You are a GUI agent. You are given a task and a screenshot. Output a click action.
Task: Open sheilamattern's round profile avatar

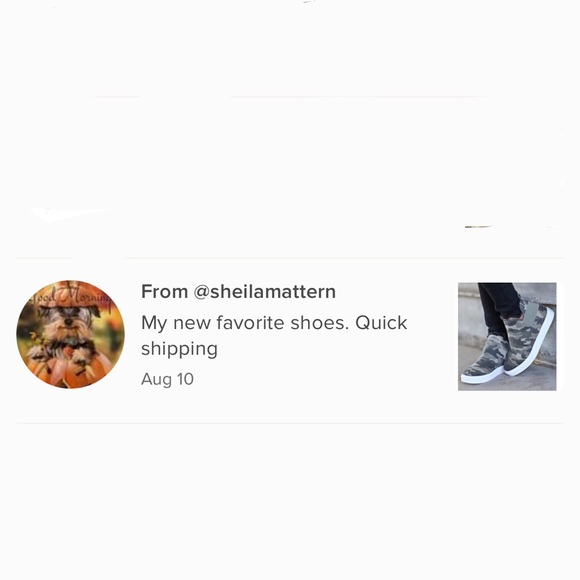point(70,334)
